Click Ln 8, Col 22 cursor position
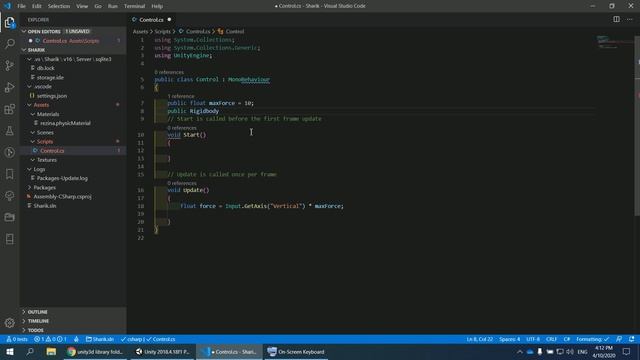This screenshot has height=360, width=640. pos(479,339)
